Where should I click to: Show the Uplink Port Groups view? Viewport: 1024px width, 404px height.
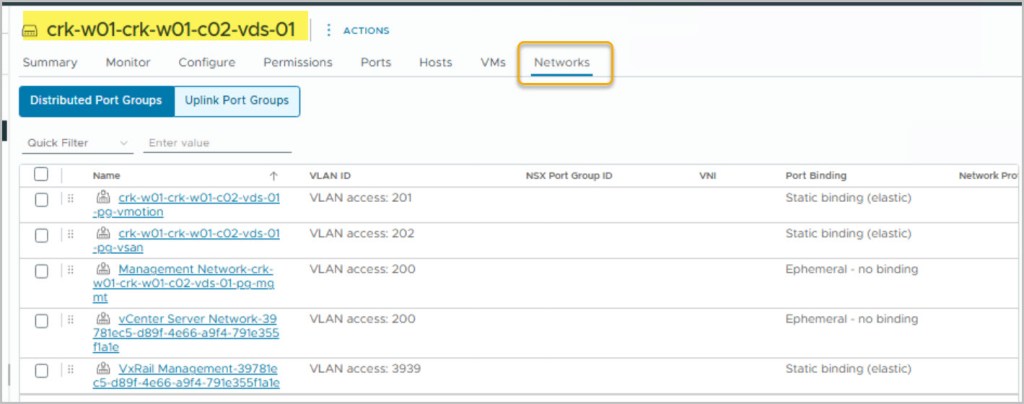tap(236, 100)
